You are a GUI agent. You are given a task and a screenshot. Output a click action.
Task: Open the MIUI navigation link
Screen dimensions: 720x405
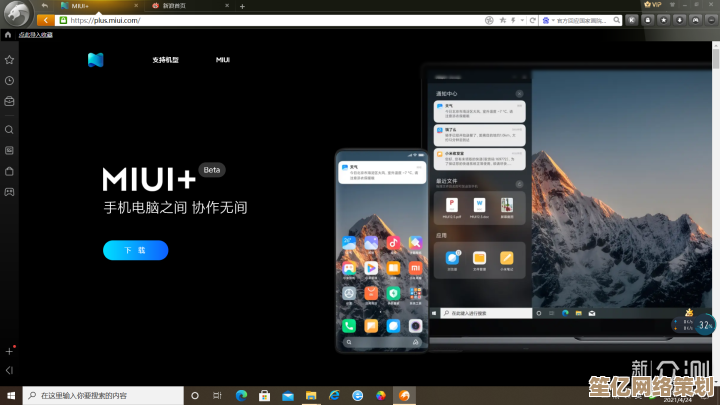[x=223, y=60]
